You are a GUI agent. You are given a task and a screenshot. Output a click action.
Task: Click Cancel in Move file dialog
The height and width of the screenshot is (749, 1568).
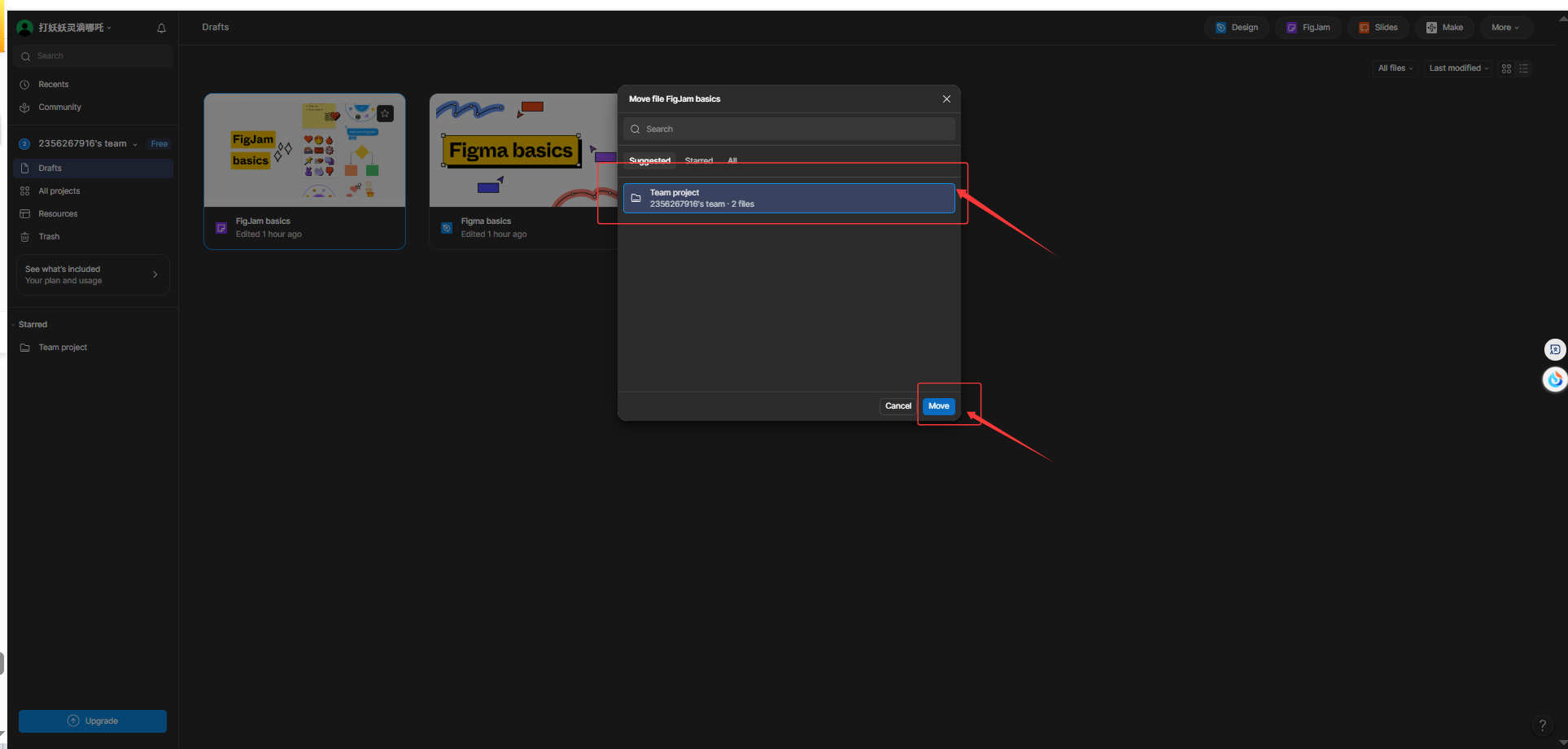click(898, 406)
